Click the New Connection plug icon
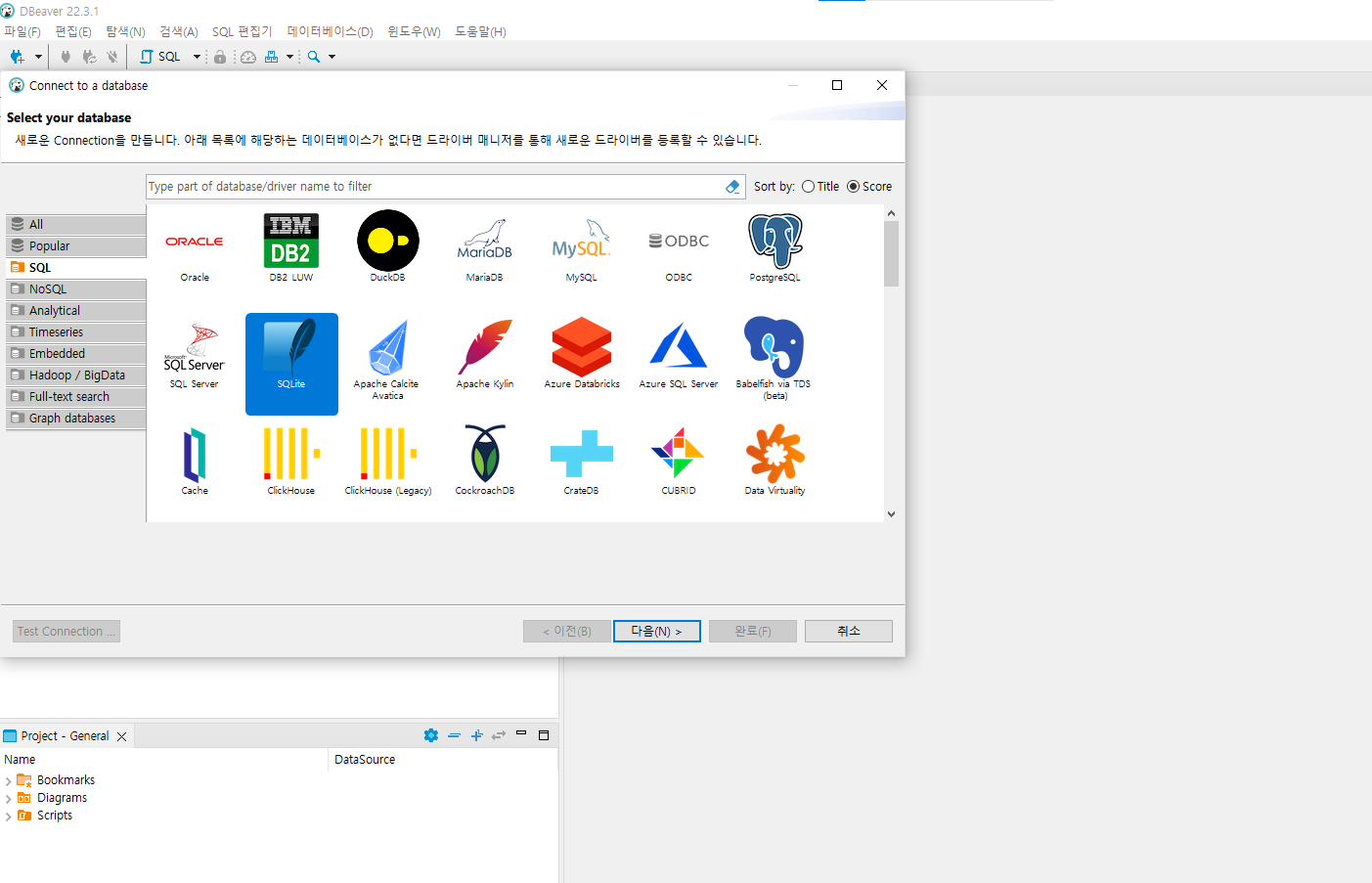 pos(17,57)
